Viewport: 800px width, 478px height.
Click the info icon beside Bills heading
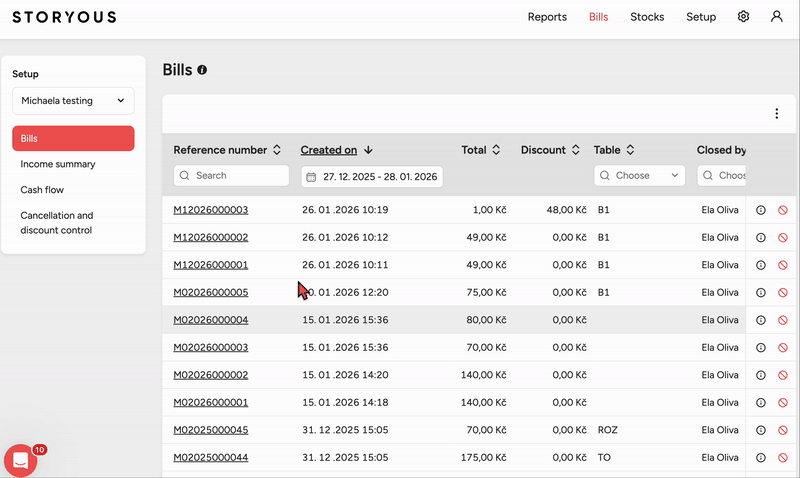[x=202, y=70]
